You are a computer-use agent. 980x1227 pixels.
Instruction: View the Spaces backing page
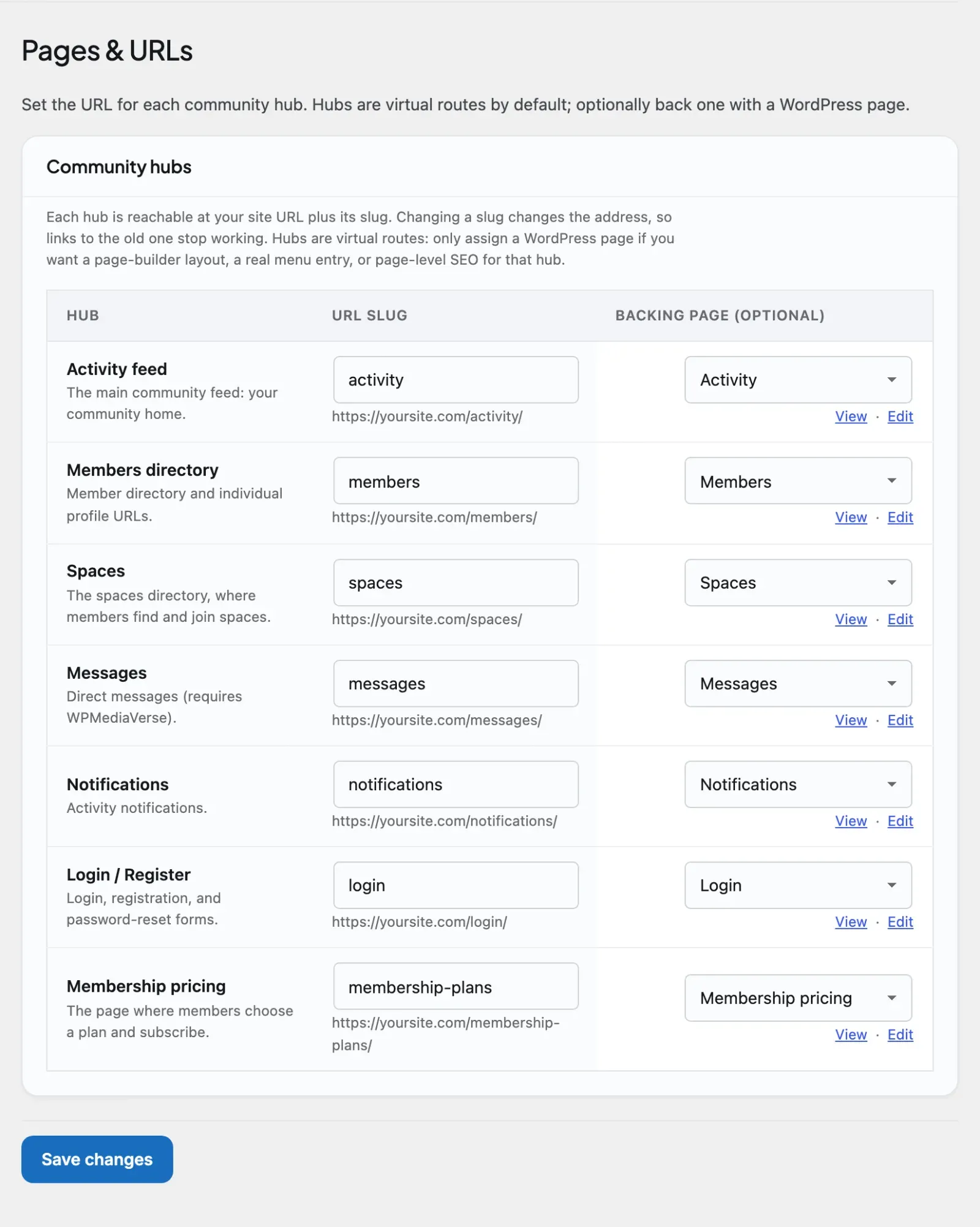[851, 619]
